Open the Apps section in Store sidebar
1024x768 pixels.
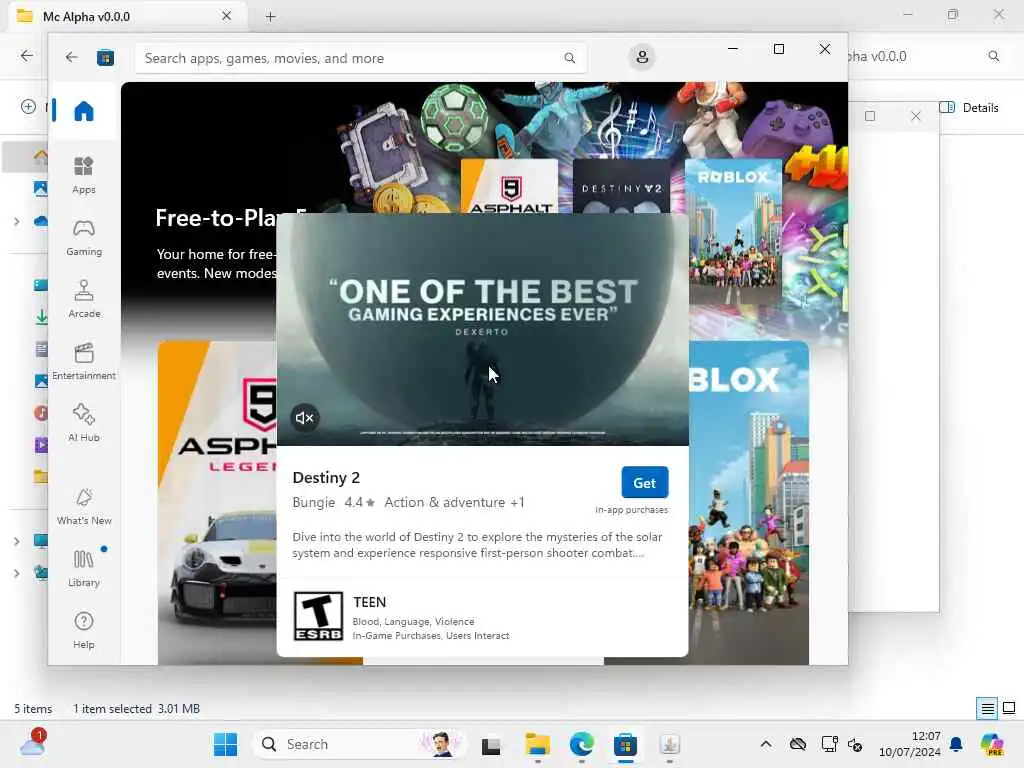click(x=84, y=176)
